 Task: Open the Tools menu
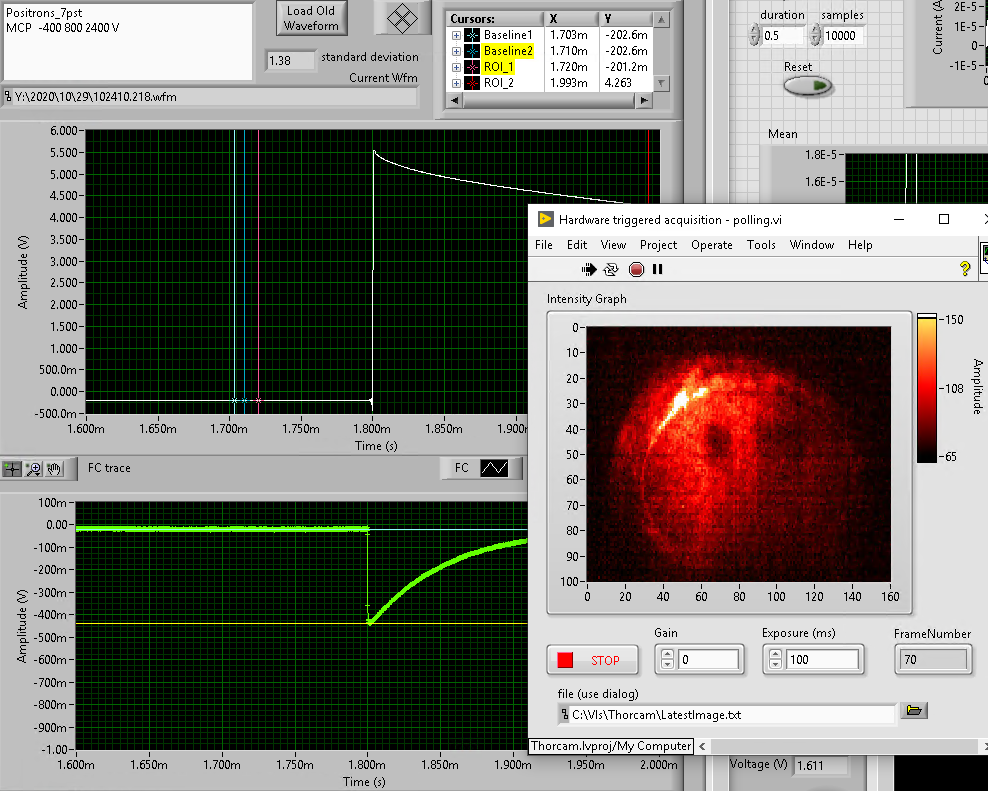(x=760, y=245)
